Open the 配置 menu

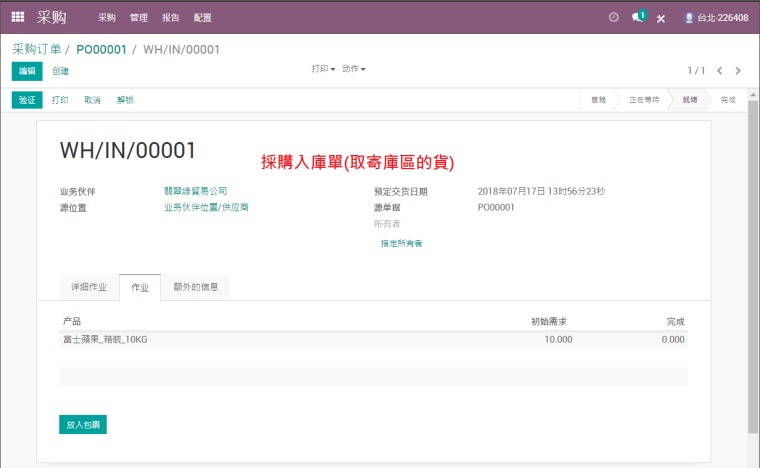pos(203,18)
